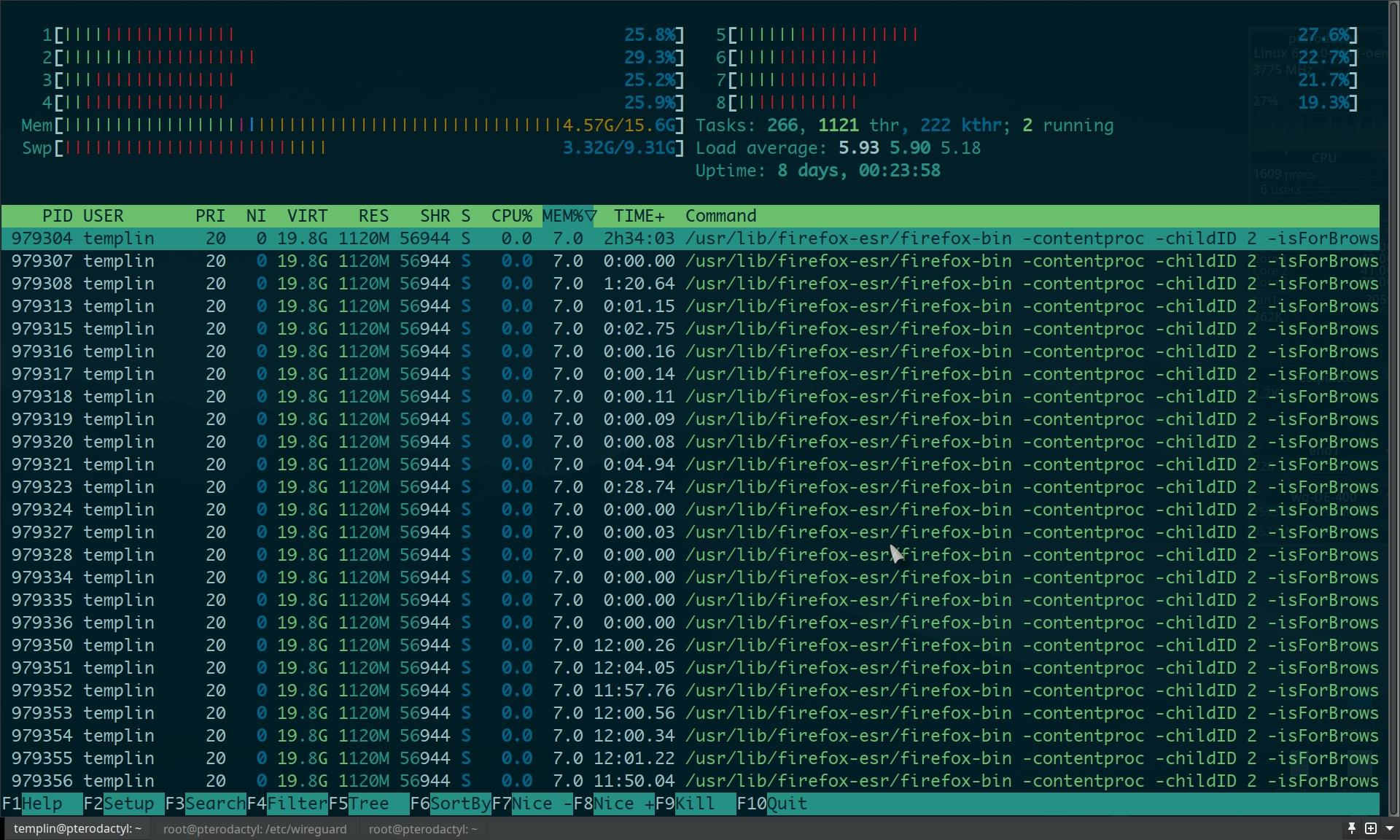This screenshot has height=840, width=1400.
Task: Open the F4 Filter function
Action: 296,804
